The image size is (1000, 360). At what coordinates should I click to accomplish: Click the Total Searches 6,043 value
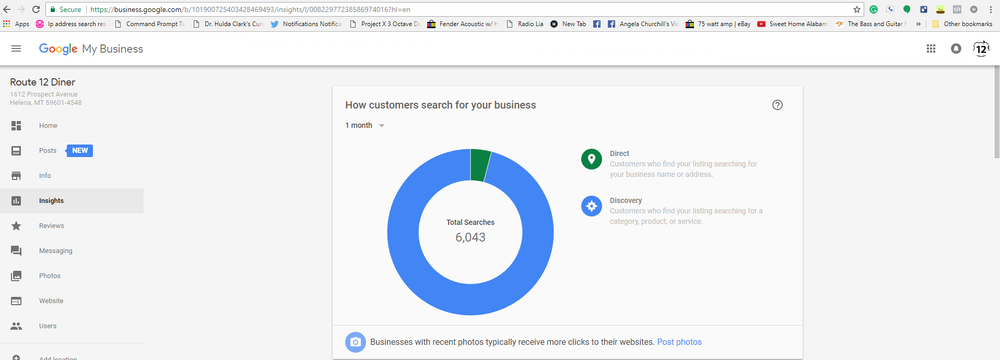tap(470, 237)
